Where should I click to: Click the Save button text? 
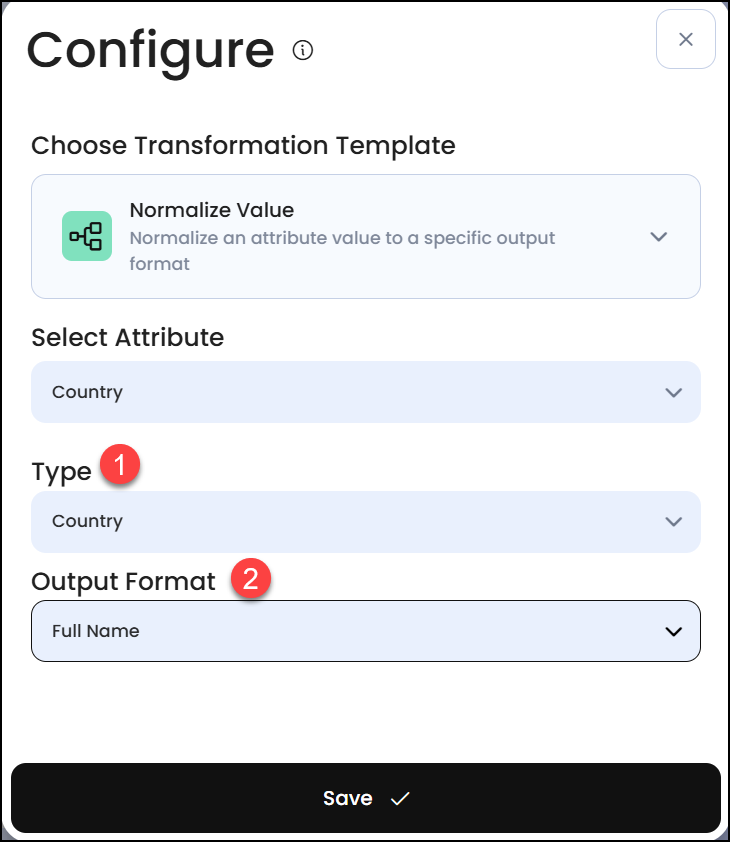347,798
